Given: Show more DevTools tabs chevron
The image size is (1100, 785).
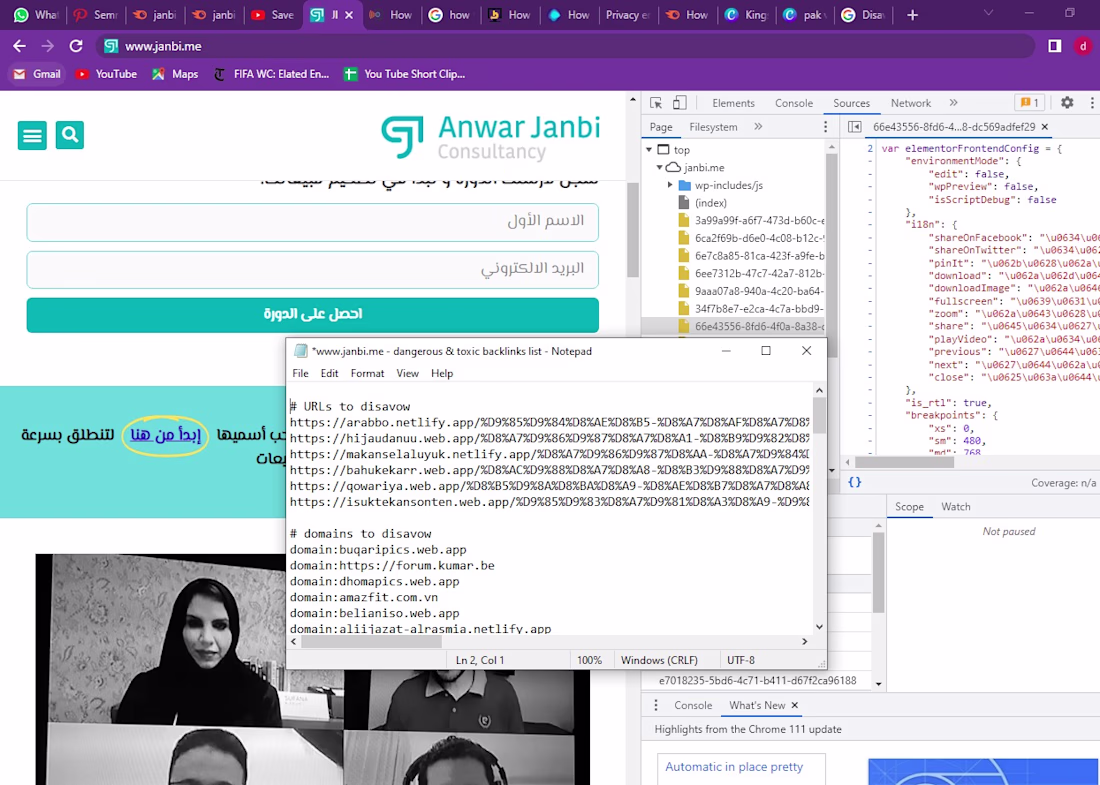Looking at the screenshot, I should (953, 102).
